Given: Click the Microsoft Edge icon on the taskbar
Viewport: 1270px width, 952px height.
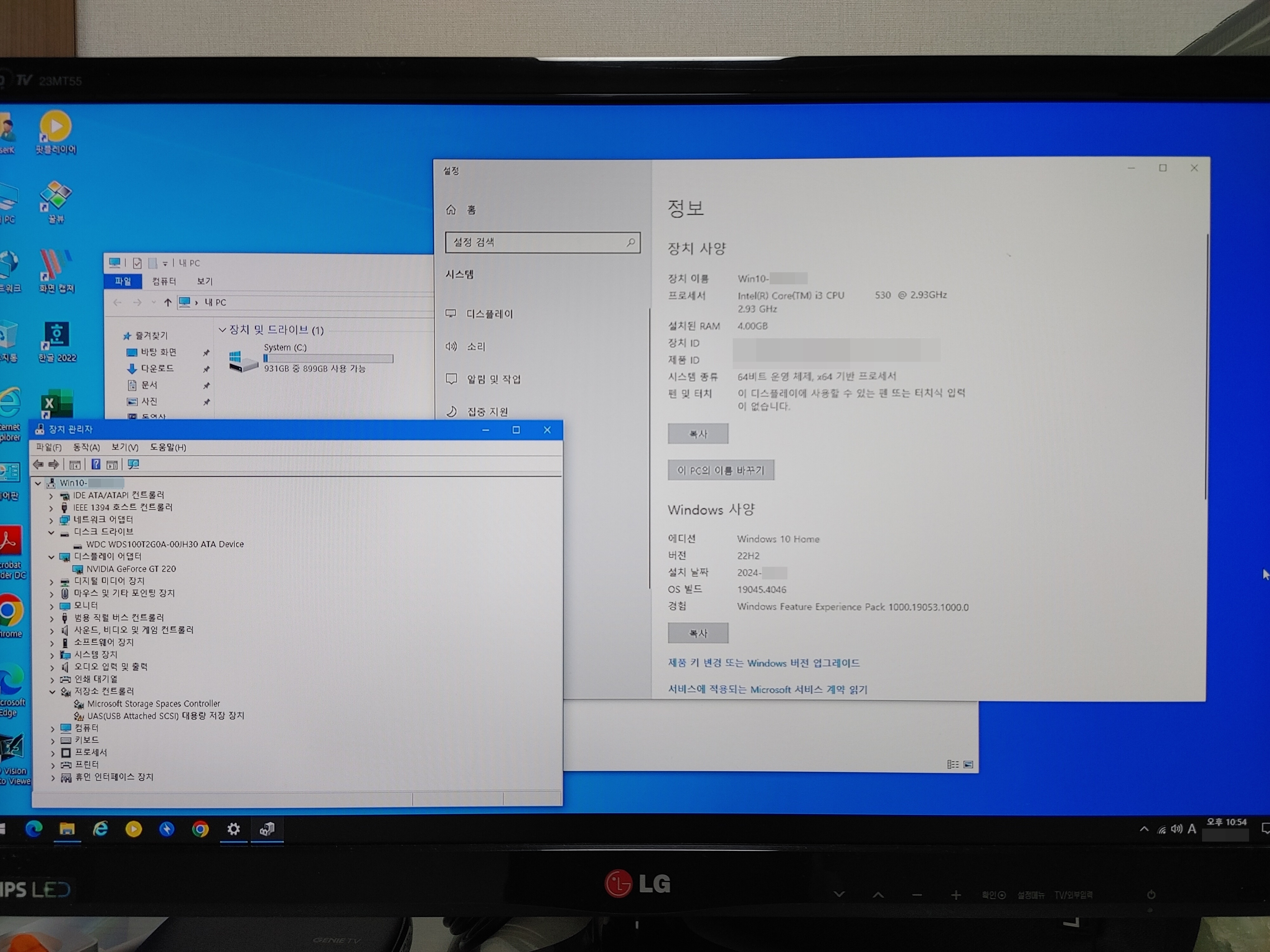Looking at the screenshot, I should coord(34,829).
